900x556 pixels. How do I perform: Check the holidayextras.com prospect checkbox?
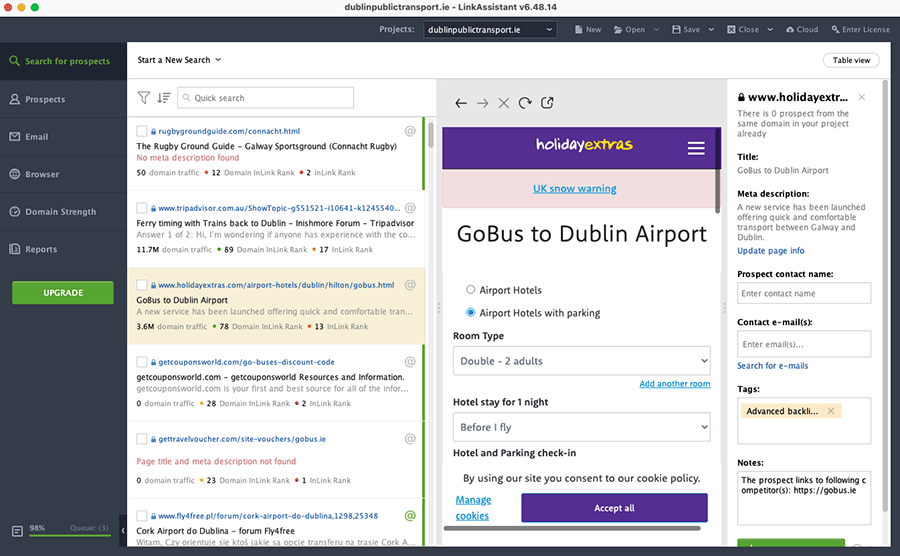click(x=141, y=285)
